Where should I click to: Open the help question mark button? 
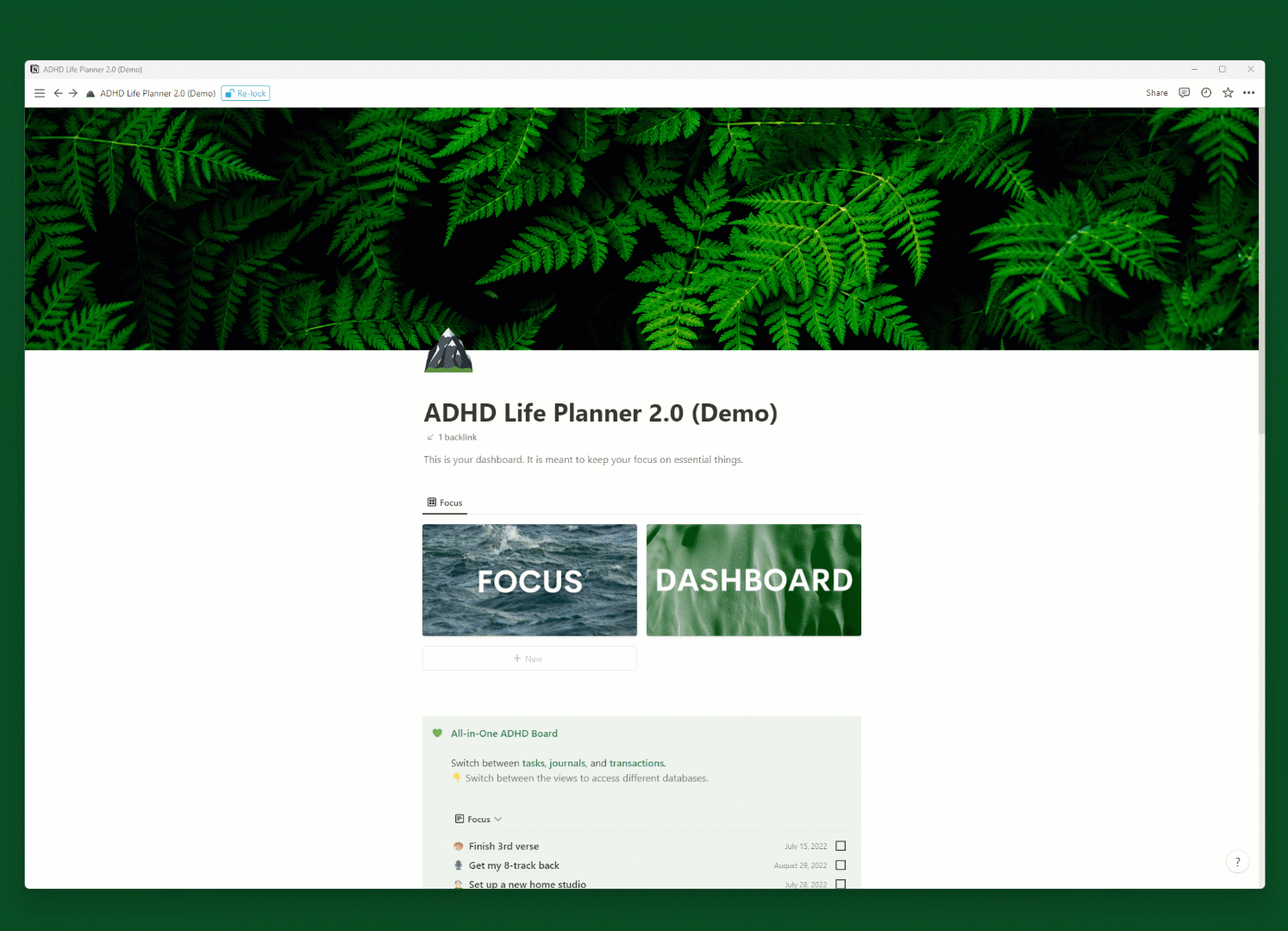pos(1237,862)
